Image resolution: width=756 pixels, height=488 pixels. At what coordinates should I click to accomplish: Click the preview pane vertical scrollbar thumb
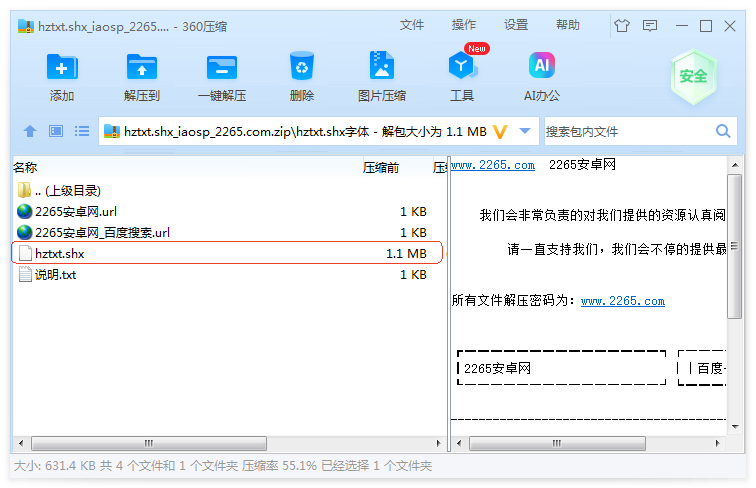tap(734, 246)
